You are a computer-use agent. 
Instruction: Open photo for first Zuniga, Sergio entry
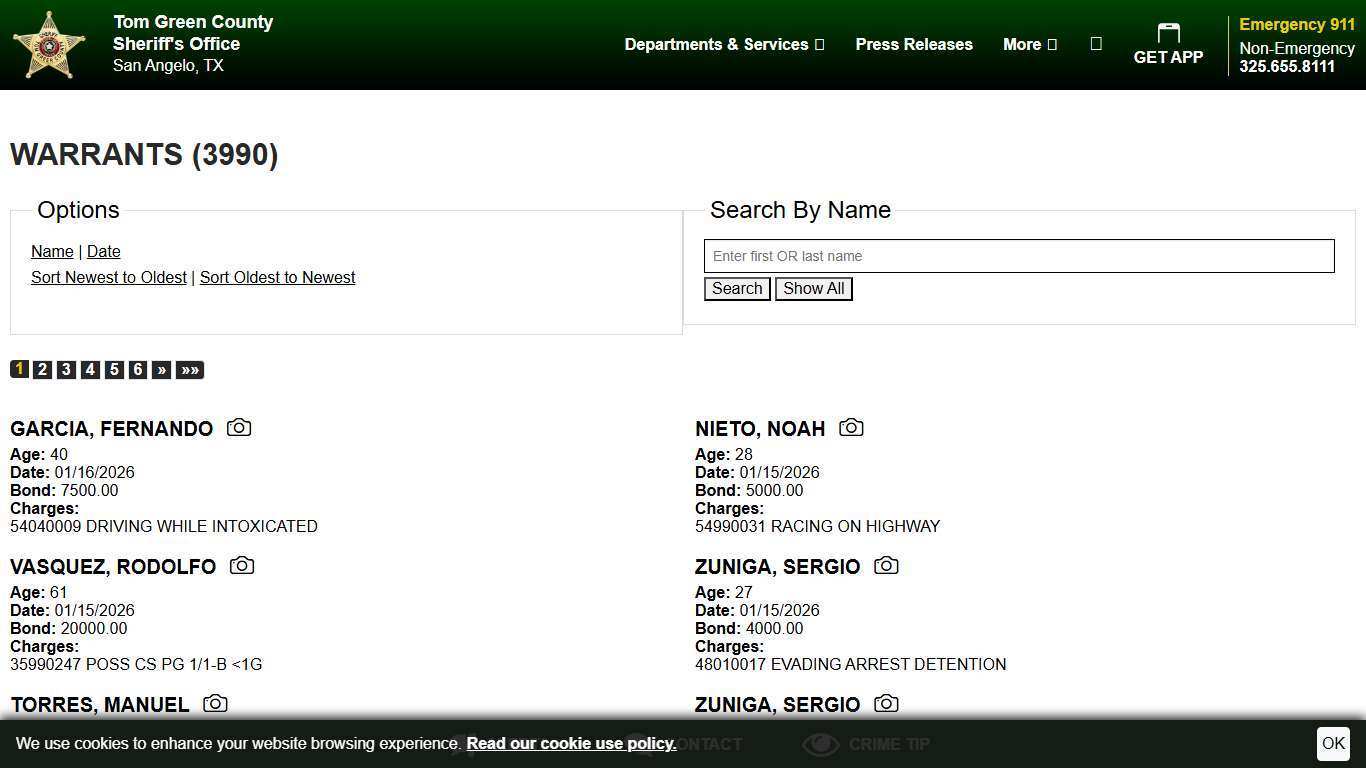pos(886,566)
